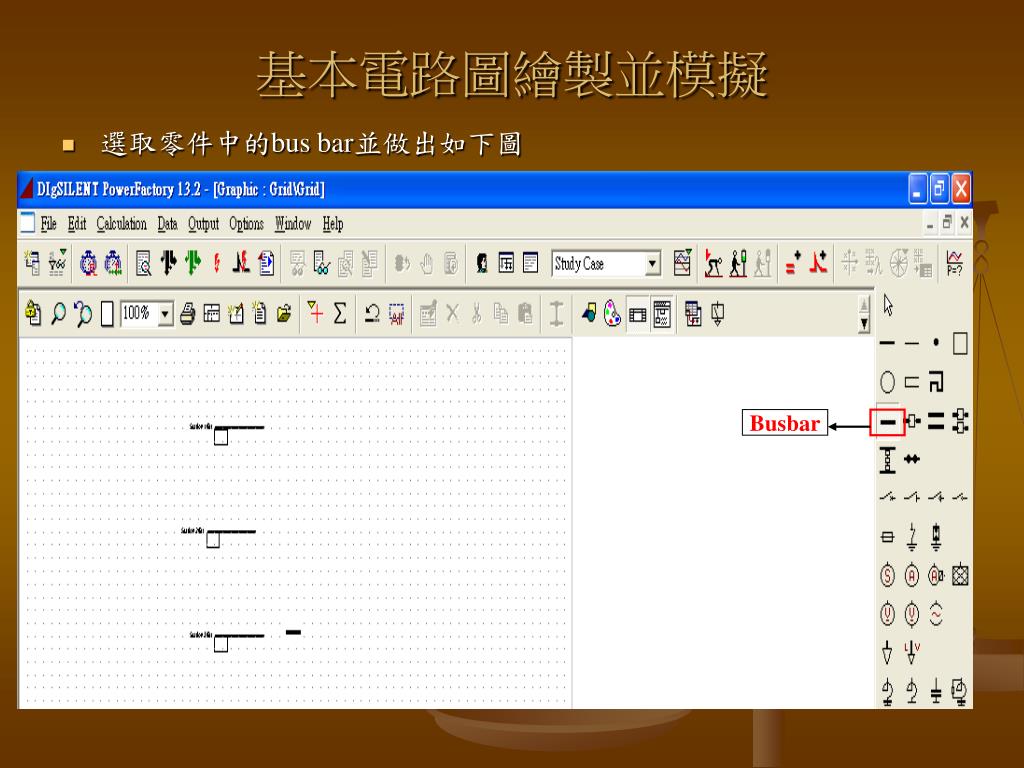The width and height of the screenshot is (1024, 768).
Task: Click the rebuild/undo arrow icon
Action: [x=372, y=314]
